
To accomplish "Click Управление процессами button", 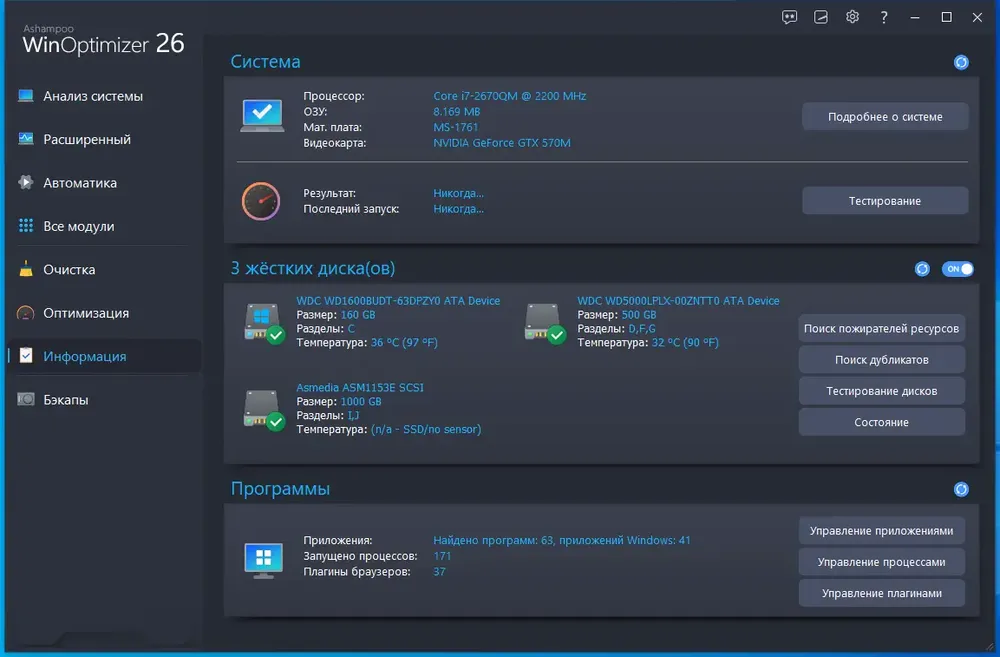I will click(881, 562).
